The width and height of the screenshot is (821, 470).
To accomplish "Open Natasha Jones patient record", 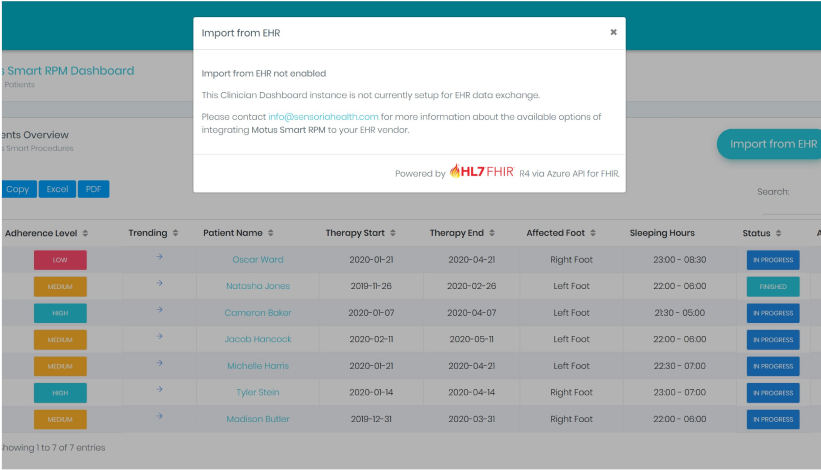I will click(258, 286).
